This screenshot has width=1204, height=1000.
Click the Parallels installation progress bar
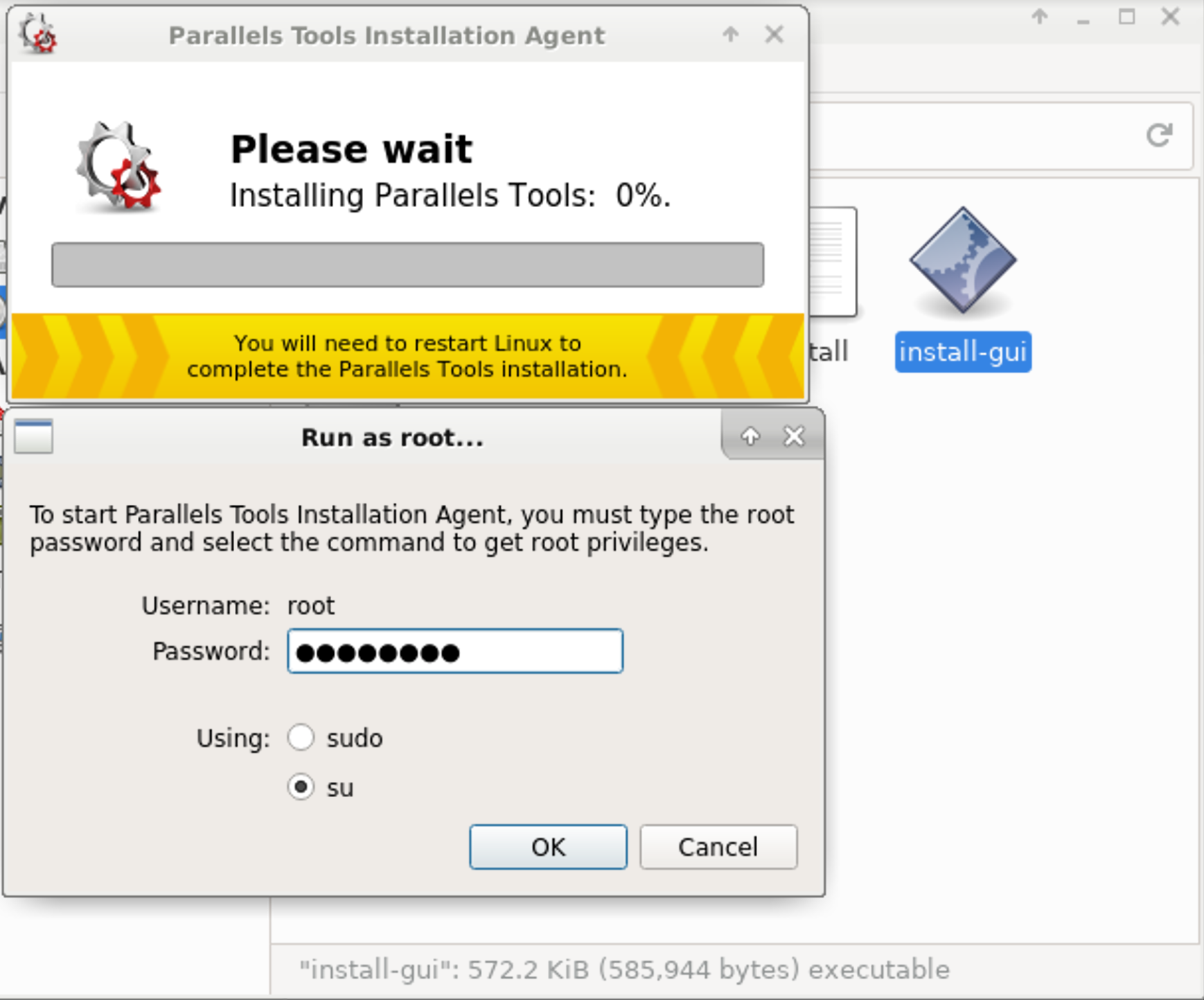coord(407,265)
